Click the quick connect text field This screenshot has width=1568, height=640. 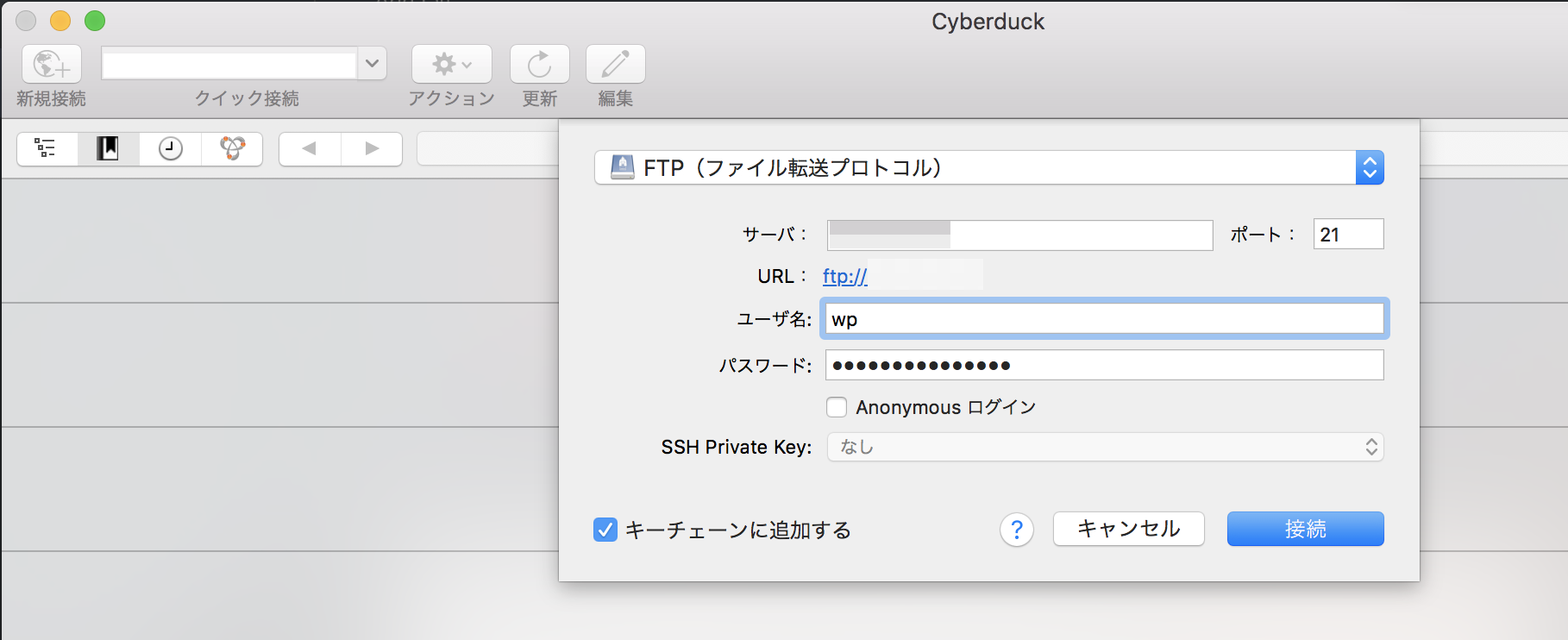(229, 64)
